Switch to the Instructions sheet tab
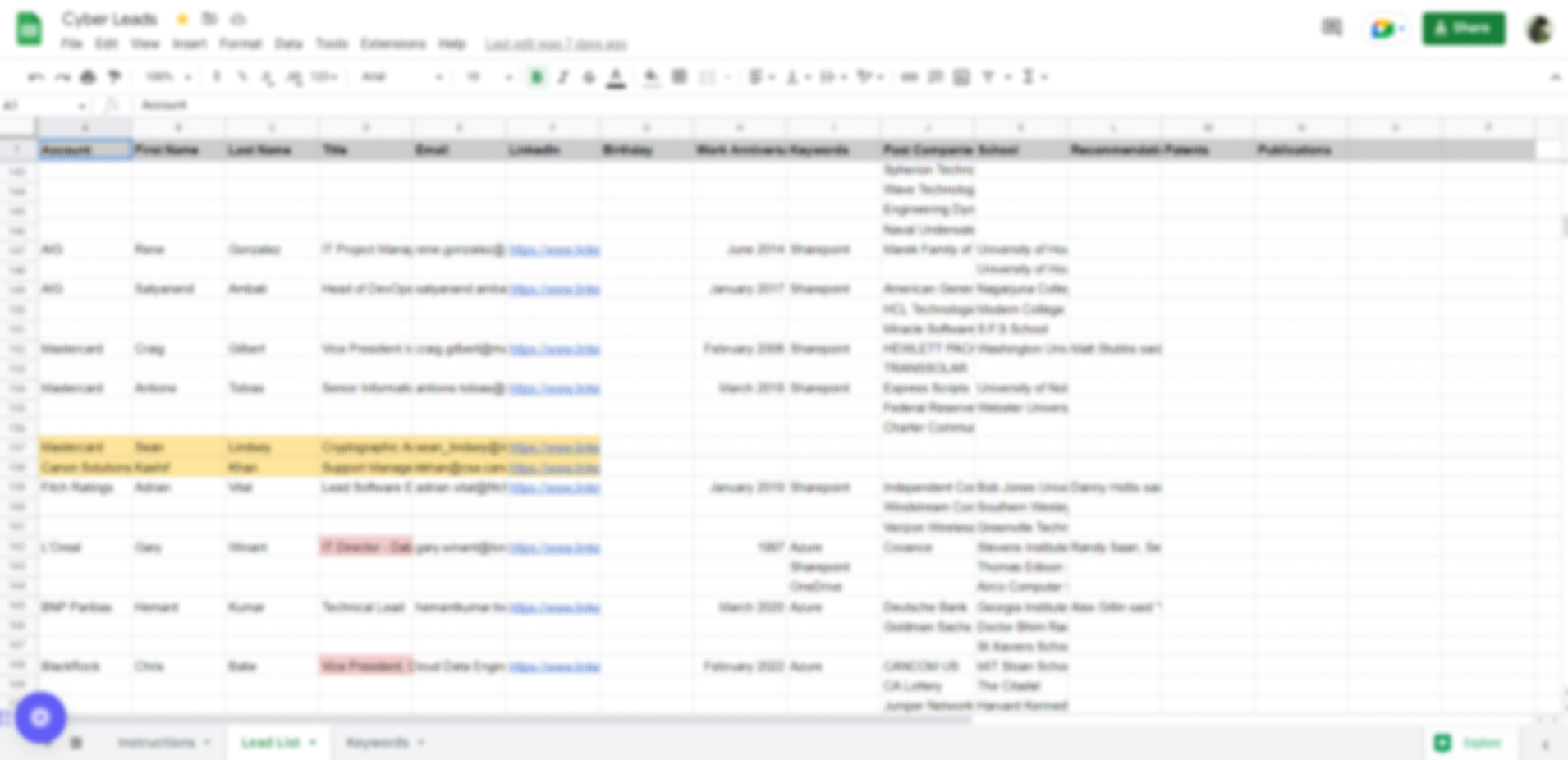 click(x=163, y=743)
